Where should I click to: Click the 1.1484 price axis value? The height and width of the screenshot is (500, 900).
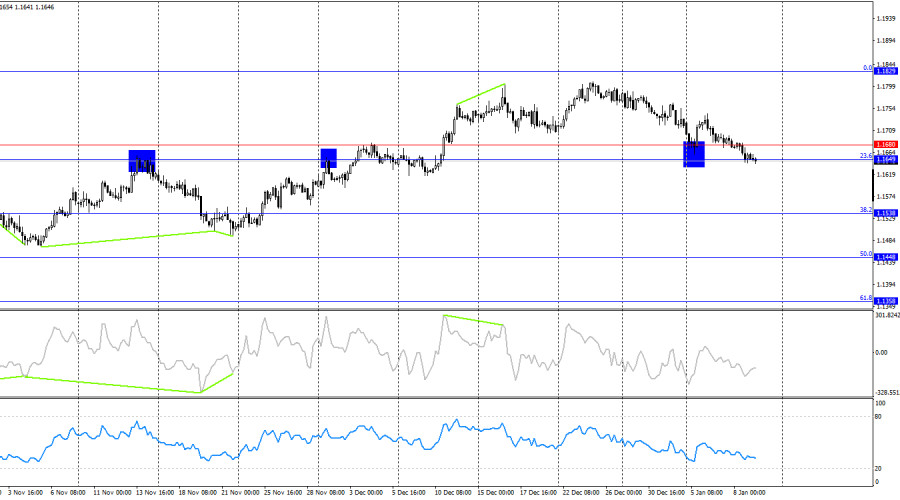point(886,241)
